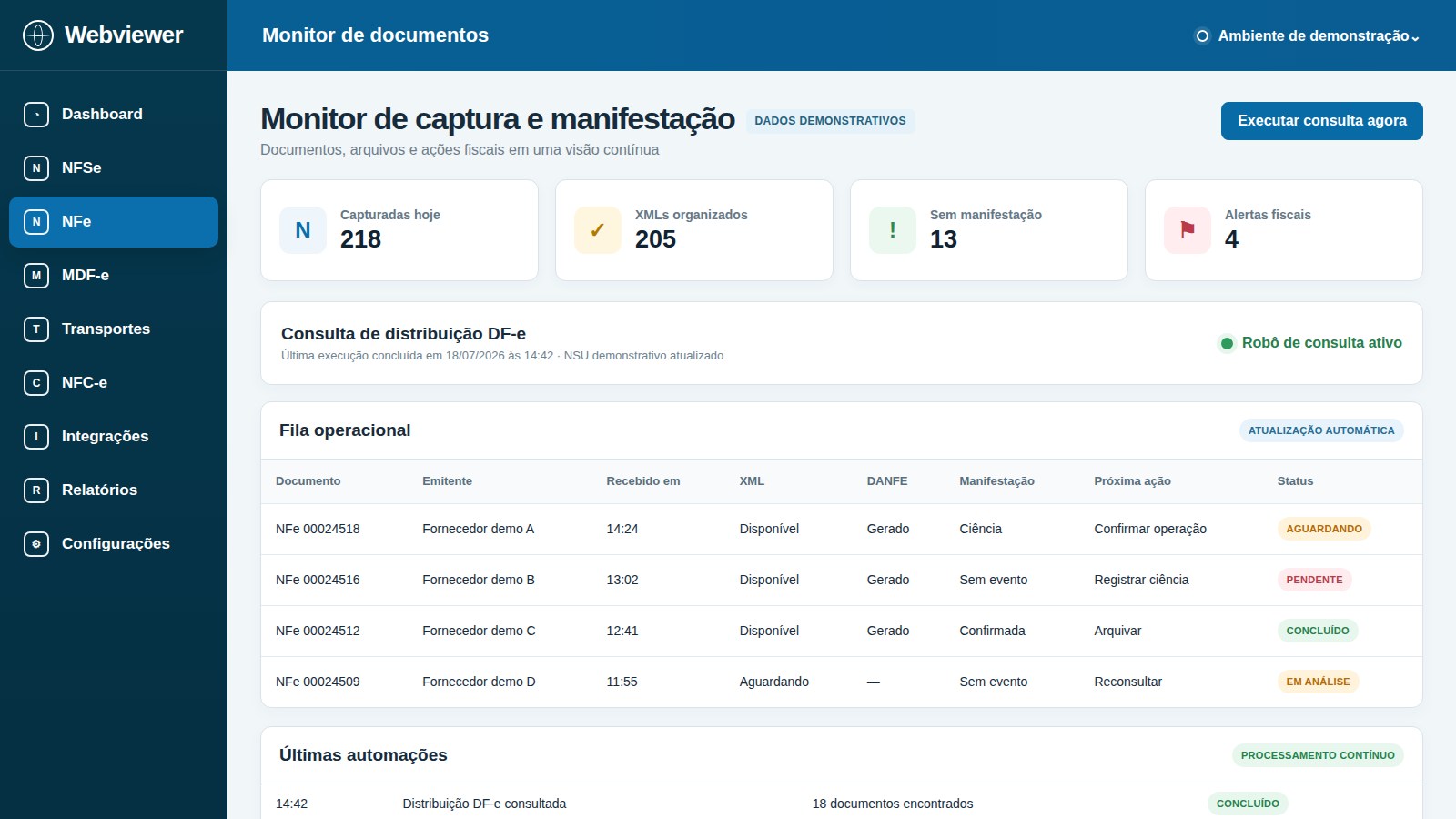Select the NFe menu item
1456x819 pixels.
(114, 222)
